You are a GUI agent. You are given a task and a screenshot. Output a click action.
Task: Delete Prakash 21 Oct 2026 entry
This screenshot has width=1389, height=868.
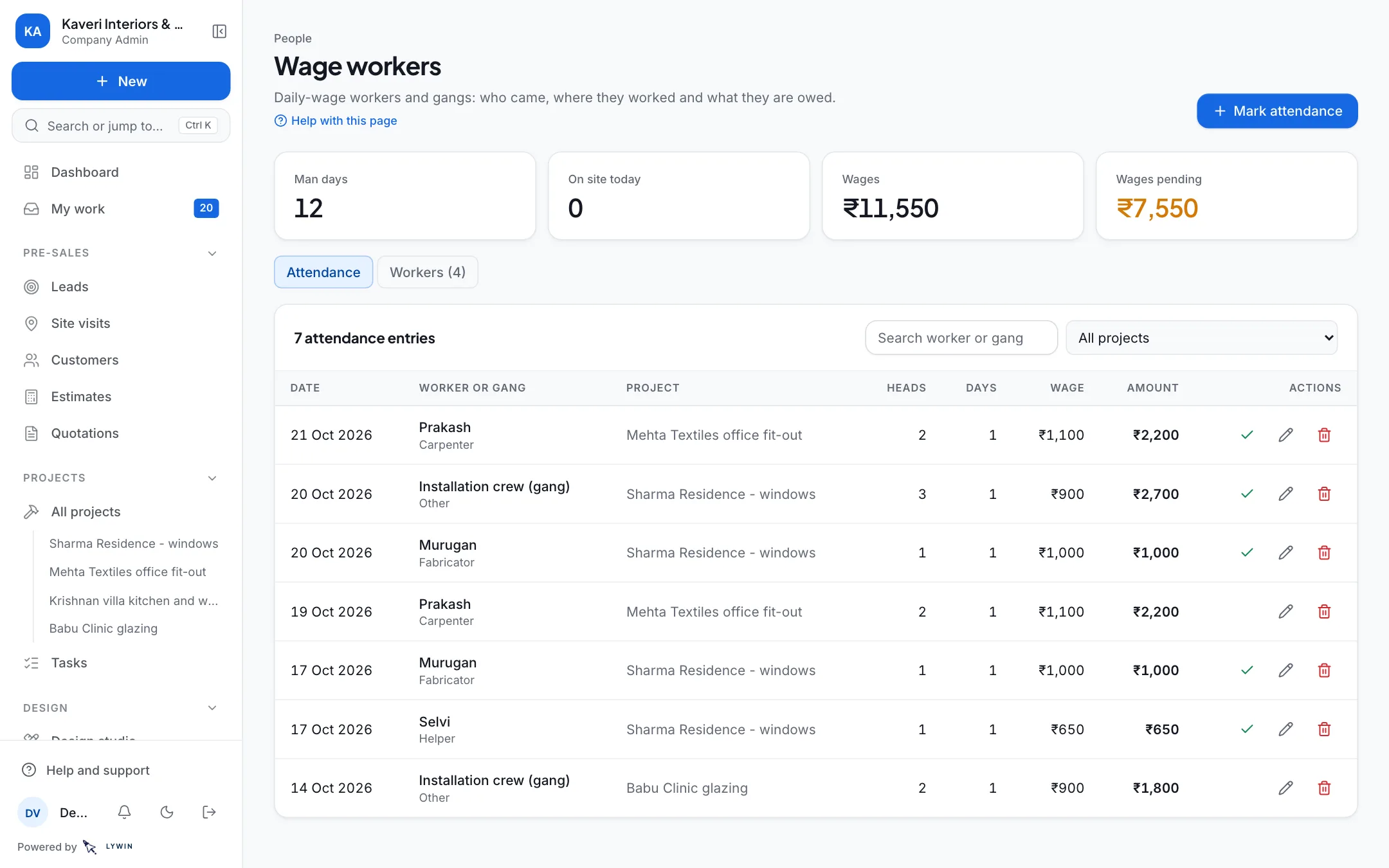pyautogui.click(x=1324, y=435)
